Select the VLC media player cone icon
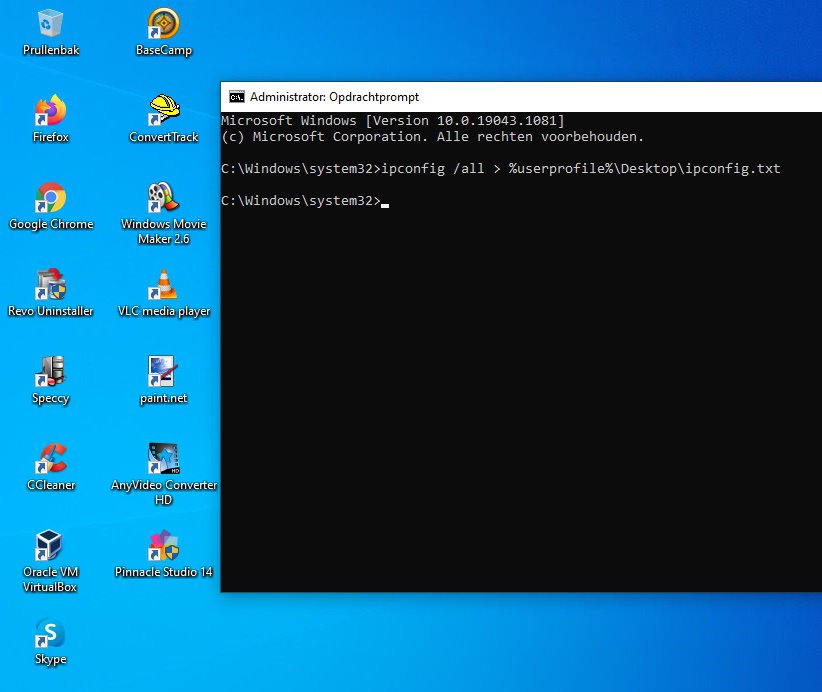Viewport: 822px width, 692px height. (x=163, y=285)
